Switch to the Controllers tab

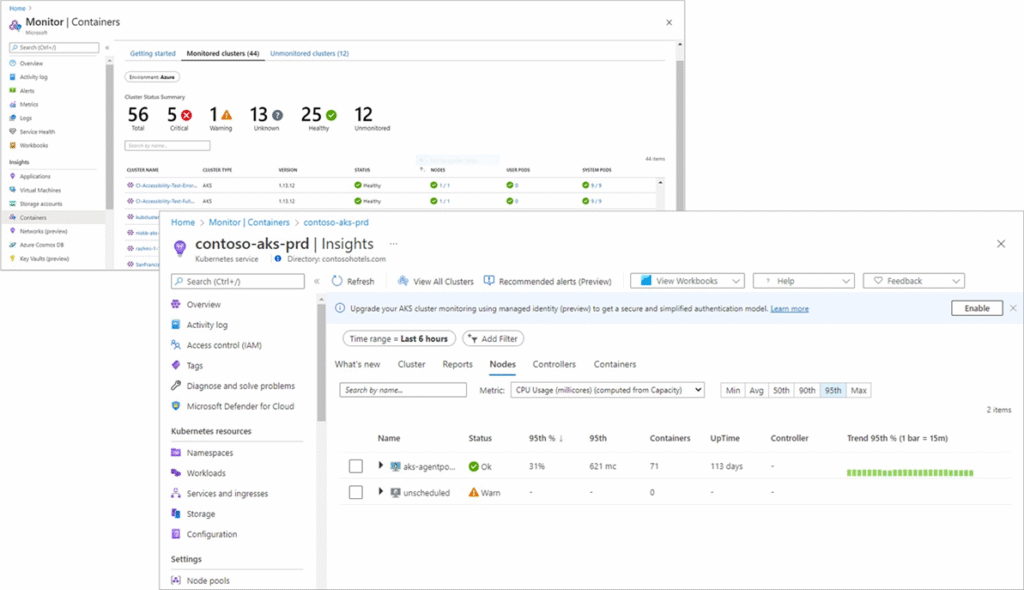[554, 364]
